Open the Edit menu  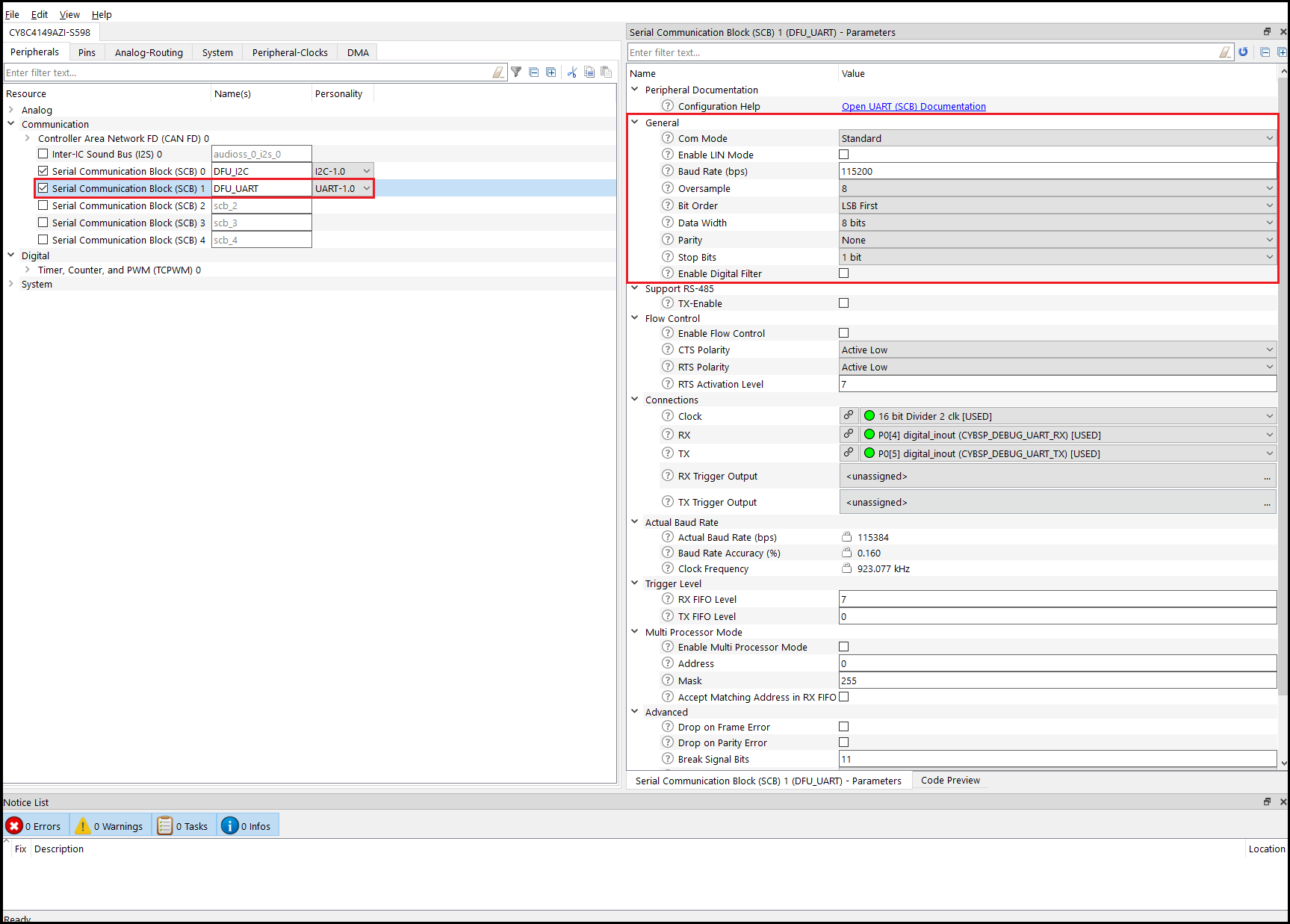pos(40,14)
